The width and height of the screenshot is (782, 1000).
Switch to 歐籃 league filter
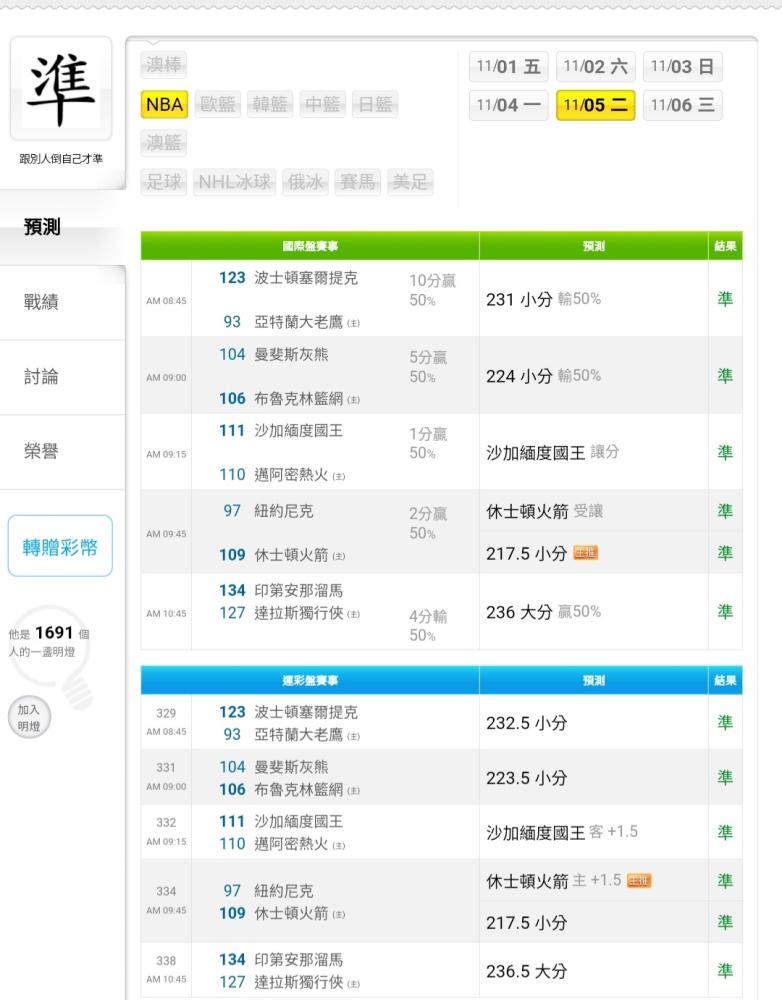click(217, 104)
